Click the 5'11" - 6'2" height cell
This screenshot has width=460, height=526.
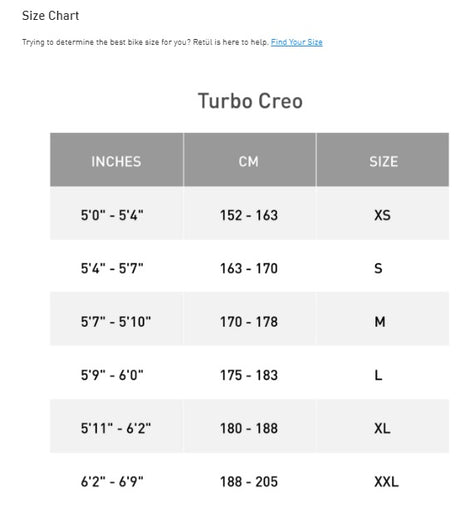pyautogui.click(x=116, y=426)
